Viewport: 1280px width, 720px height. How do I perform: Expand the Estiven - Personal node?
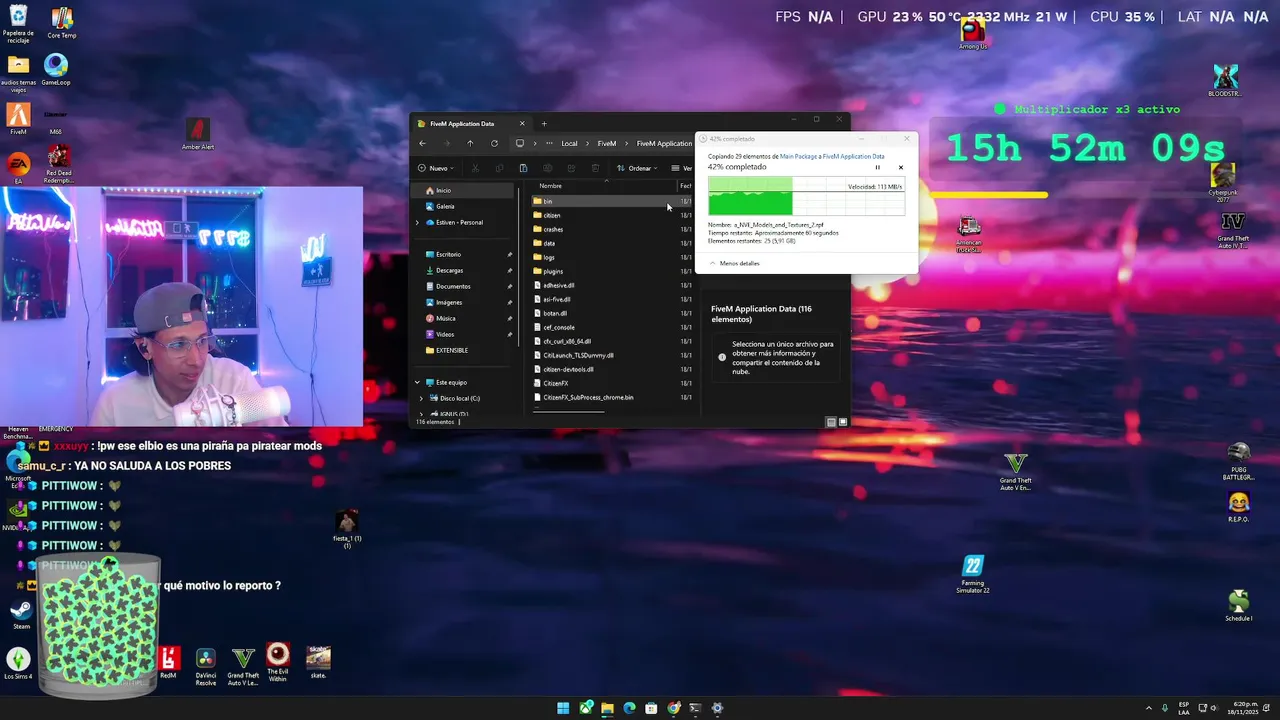tap(417, 222)
